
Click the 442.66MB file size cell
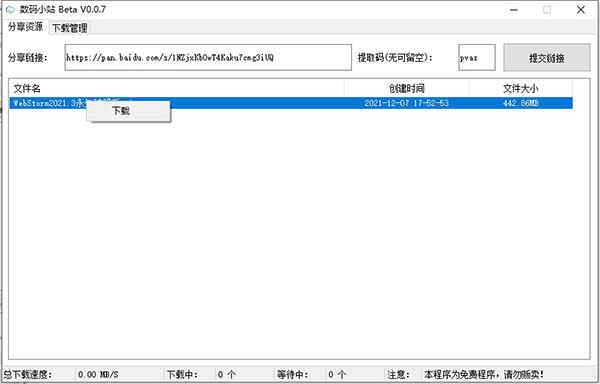point(521,103)
